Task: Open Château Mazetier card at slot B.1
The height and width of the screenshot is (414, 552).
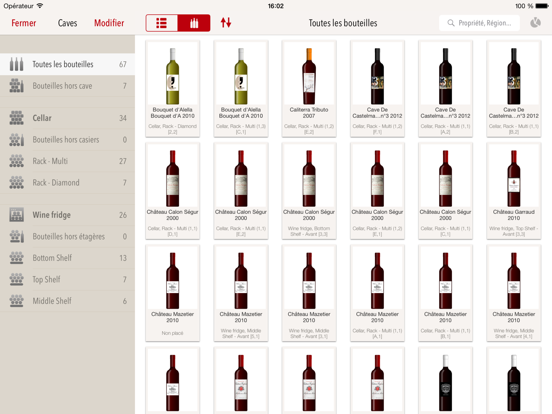Action: pos(445,293)
